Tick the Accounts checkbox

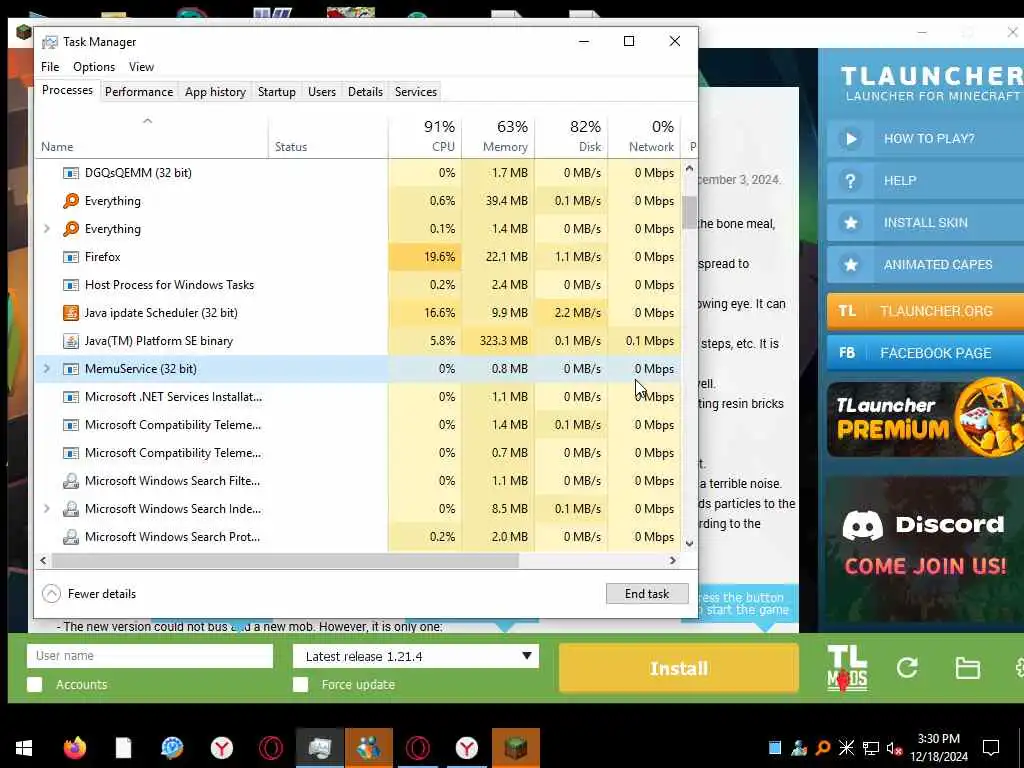(35, 684)
